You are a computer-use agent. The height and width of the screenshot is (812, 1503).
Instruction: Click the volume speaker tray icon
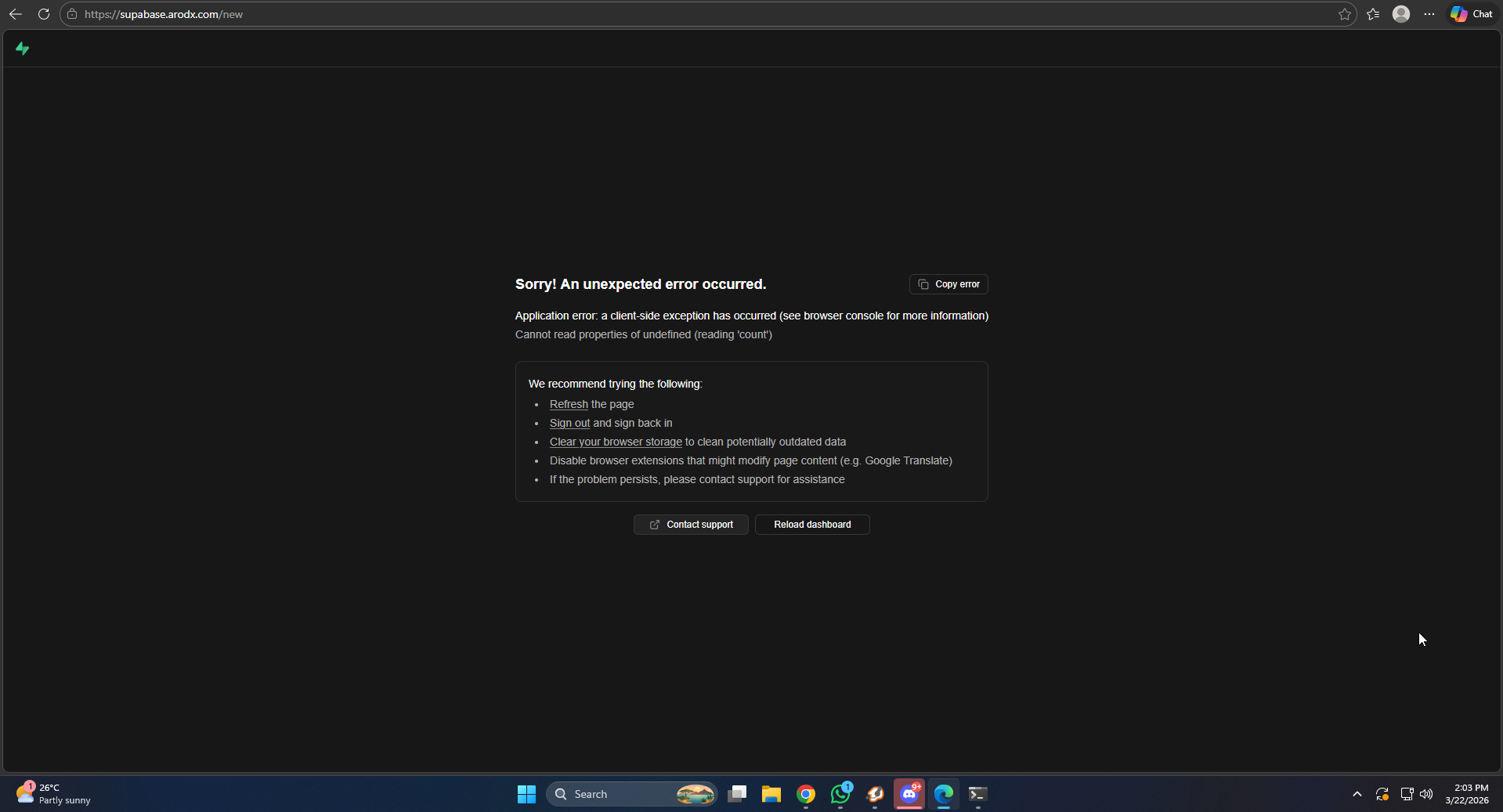pyautogui.click(x=1426, y=794)
